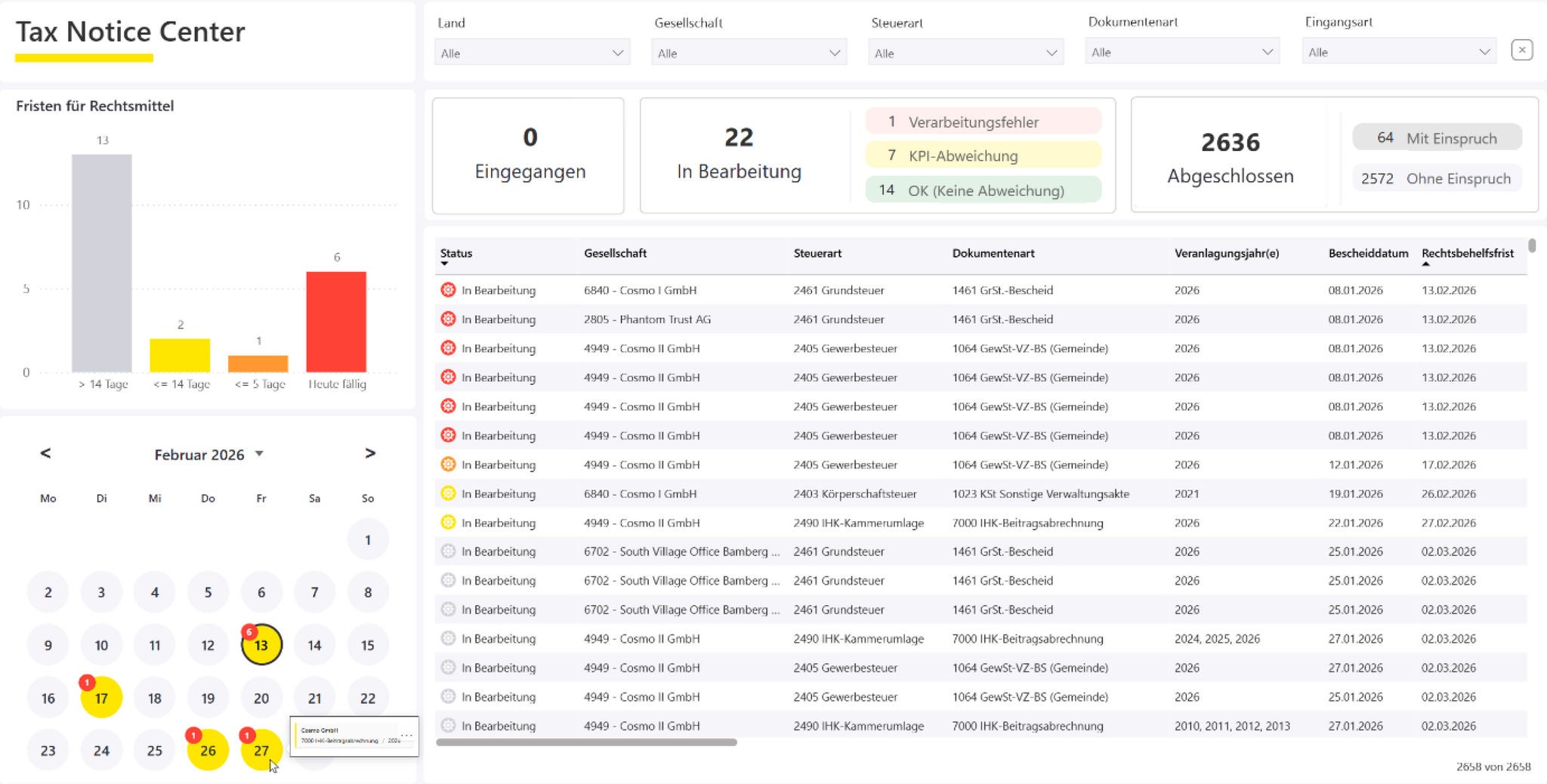The height and width of the screenshot is (784, 1547).
Task: Select calendar day 17
Action: 101,698
